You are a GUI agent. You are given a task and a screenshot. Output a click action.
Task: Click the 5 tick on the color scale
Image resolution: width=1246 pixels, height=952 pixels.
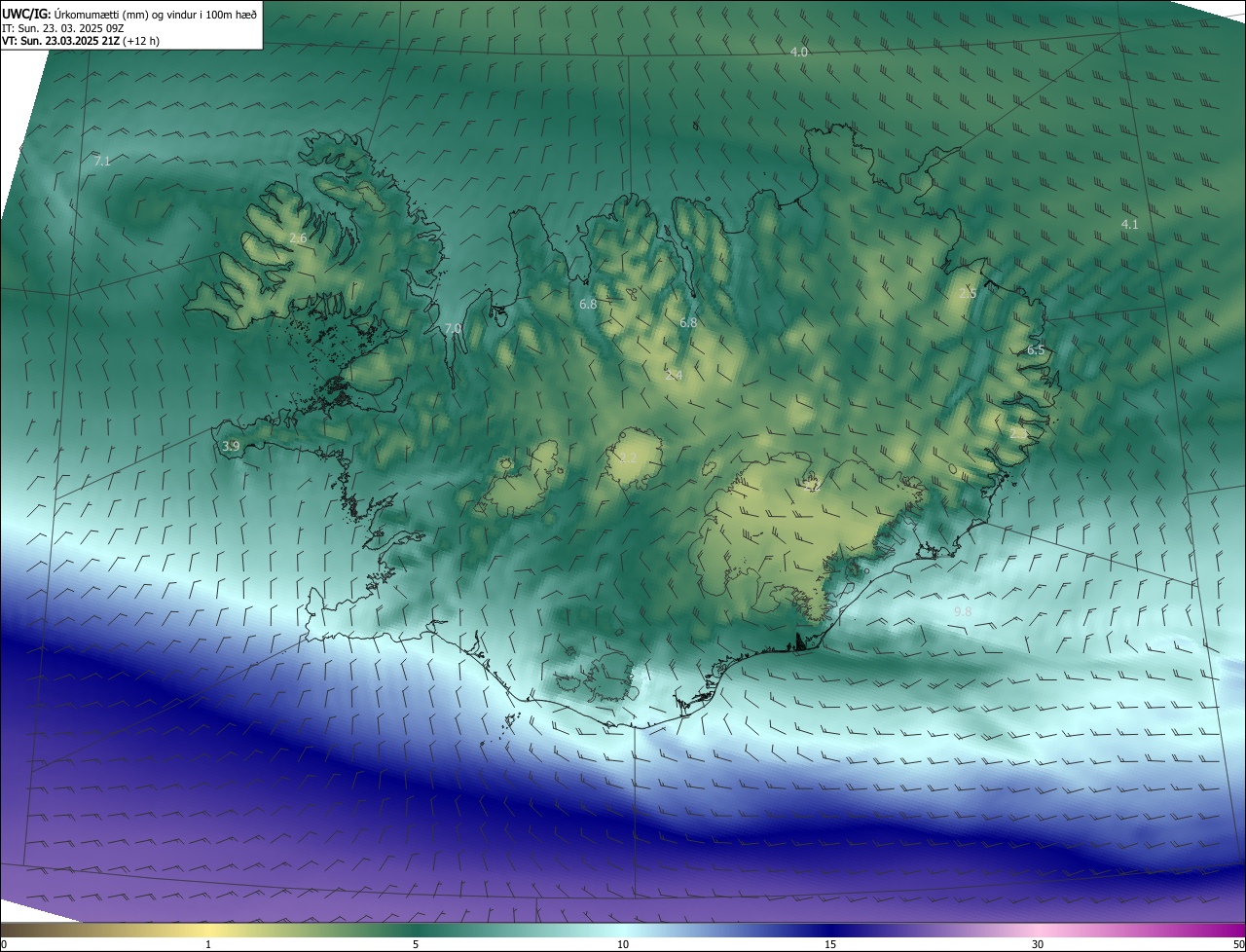tap(416, 944)
